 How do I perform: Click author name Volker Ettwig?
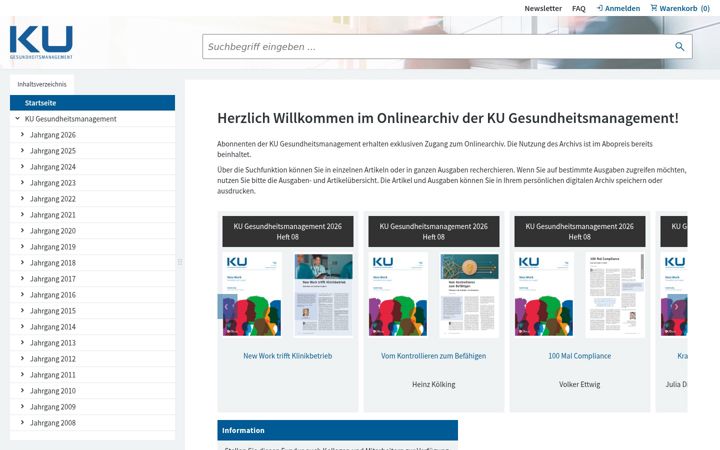coord(579,384)
